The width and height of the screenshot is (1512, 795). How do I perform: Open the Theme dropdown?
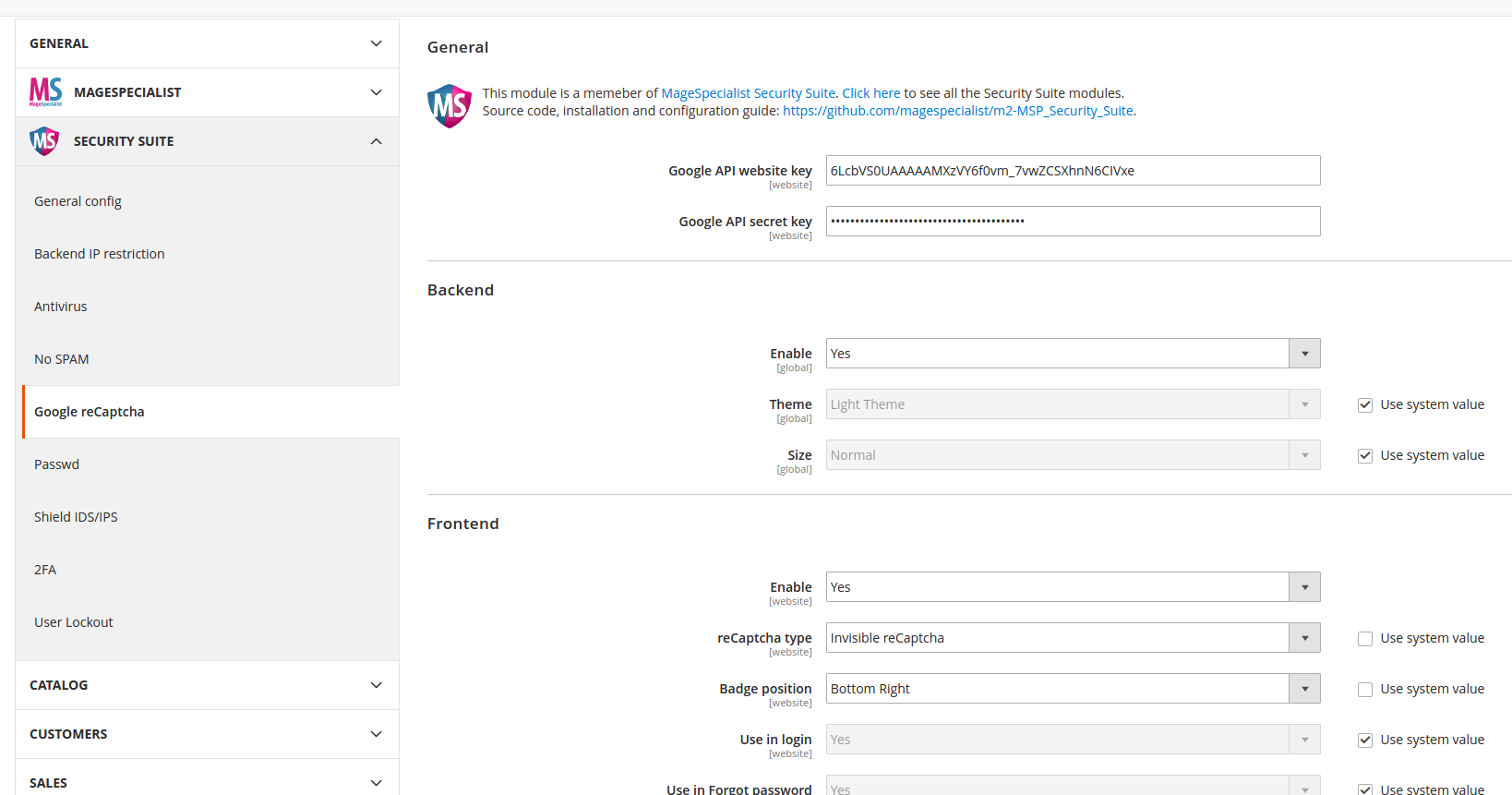(x=1073, y=404)
